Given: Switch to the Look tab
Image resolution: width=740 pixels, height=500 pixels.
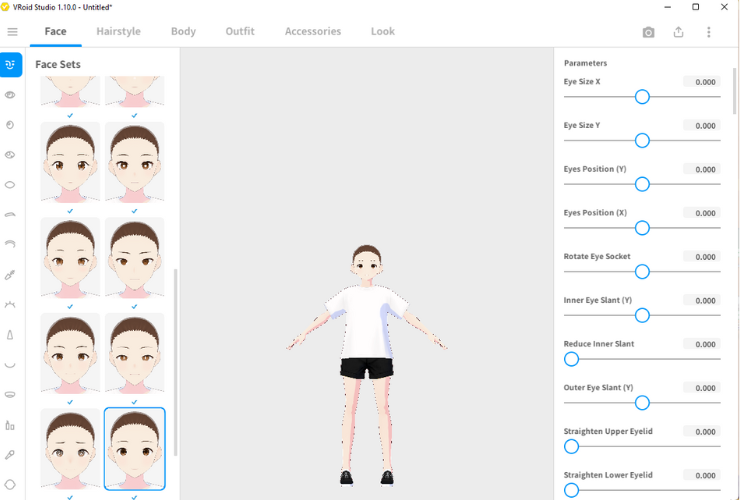Looking at the screenshot, I should pyautogui.click(x=383, y=31).
